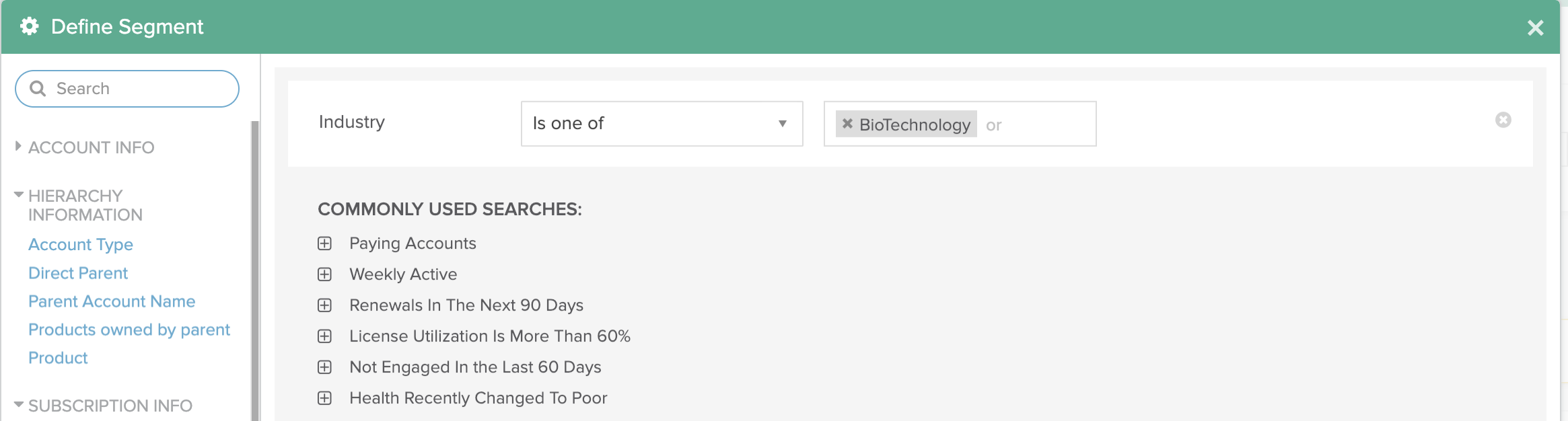Click the gear icon in Define Segment header
Screen dimensions: 1568x421
pos(29,26)
